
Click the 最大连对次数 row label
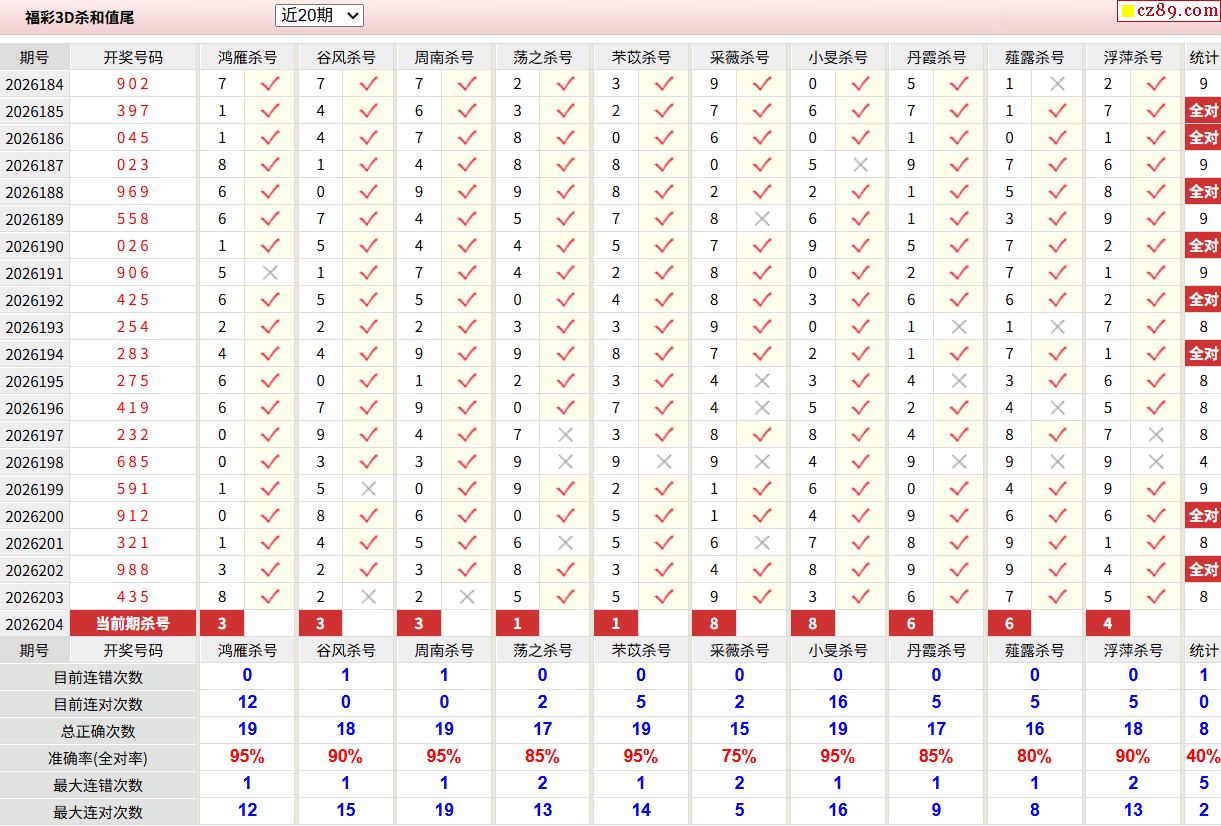click(x=98, y=812)
